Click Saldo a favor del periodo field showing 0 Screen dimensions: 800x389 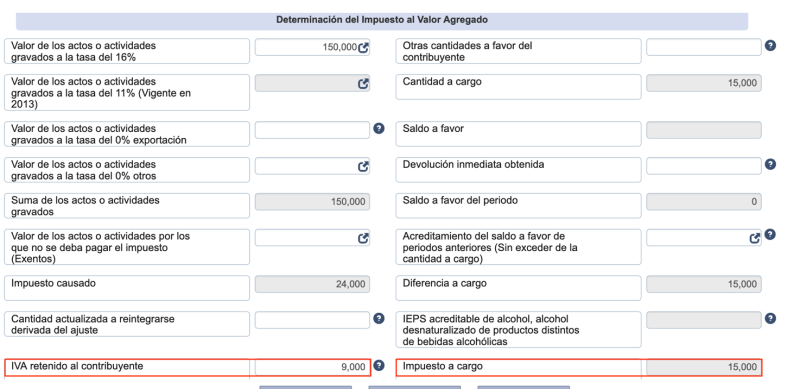704,202
